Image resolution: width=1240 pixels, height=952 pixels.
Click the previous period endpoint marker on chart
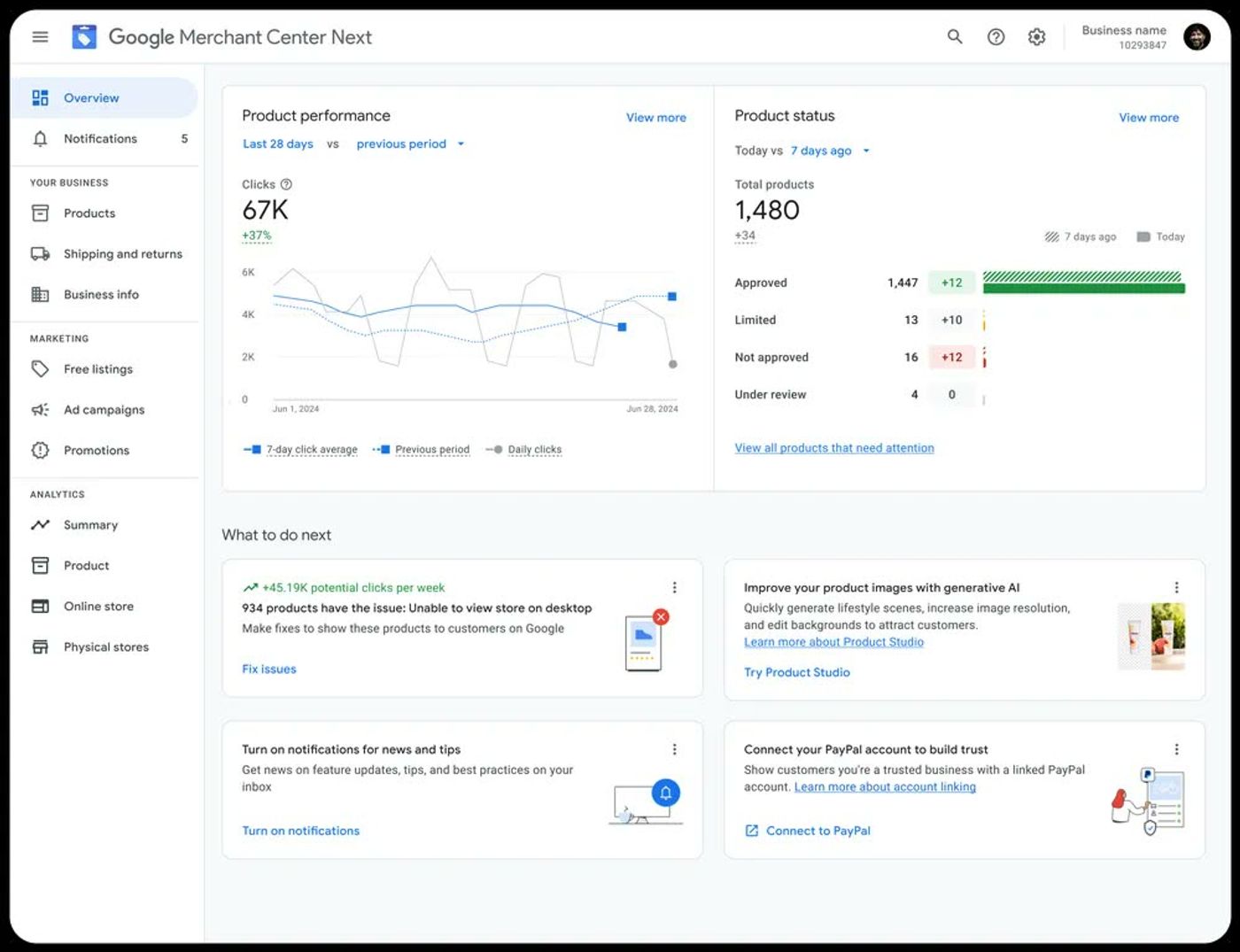[x=672, y=297]
